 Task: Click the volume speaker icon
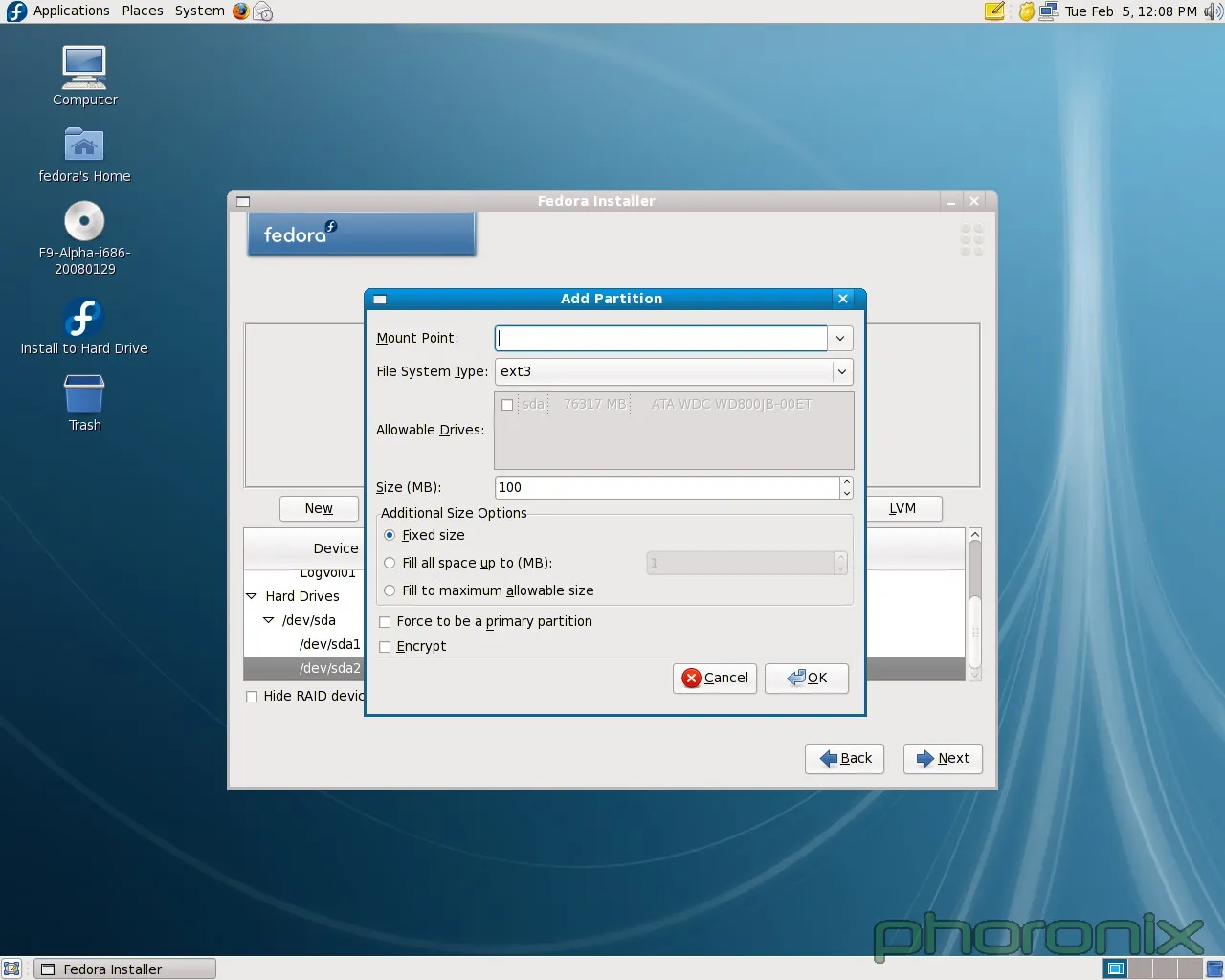point(1213,11)
